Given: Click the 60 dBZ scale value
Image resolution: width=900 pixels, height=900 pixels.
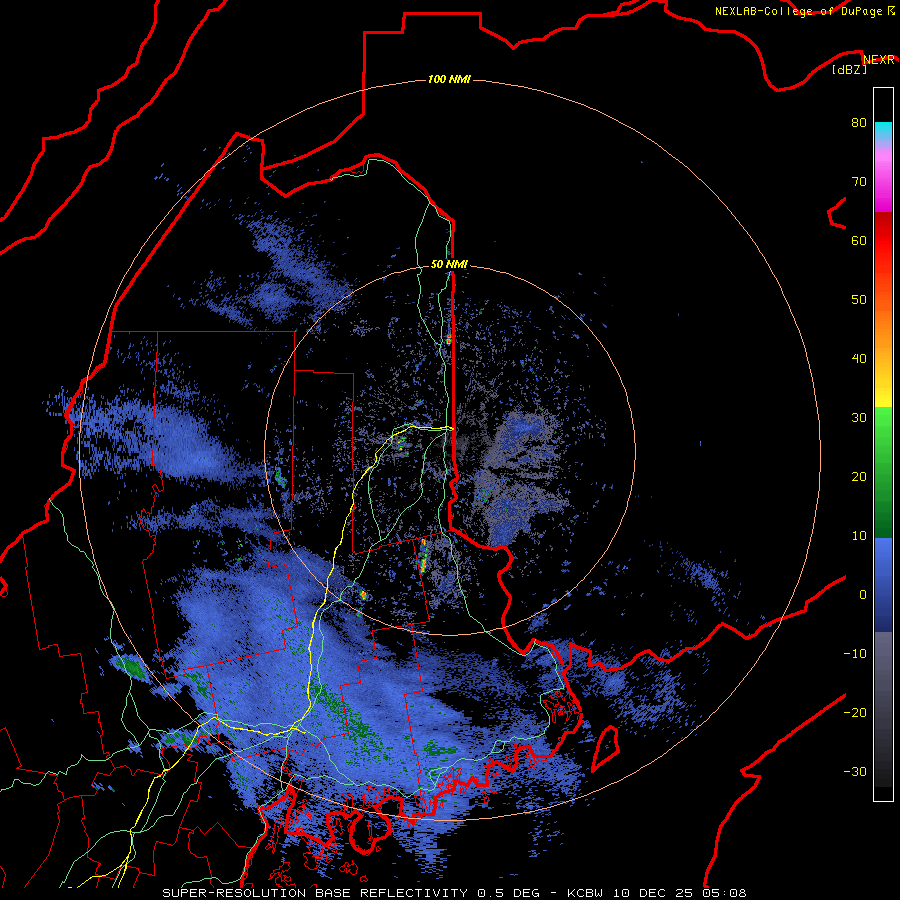Looking at the screenshot, I should tap(859, 240).
